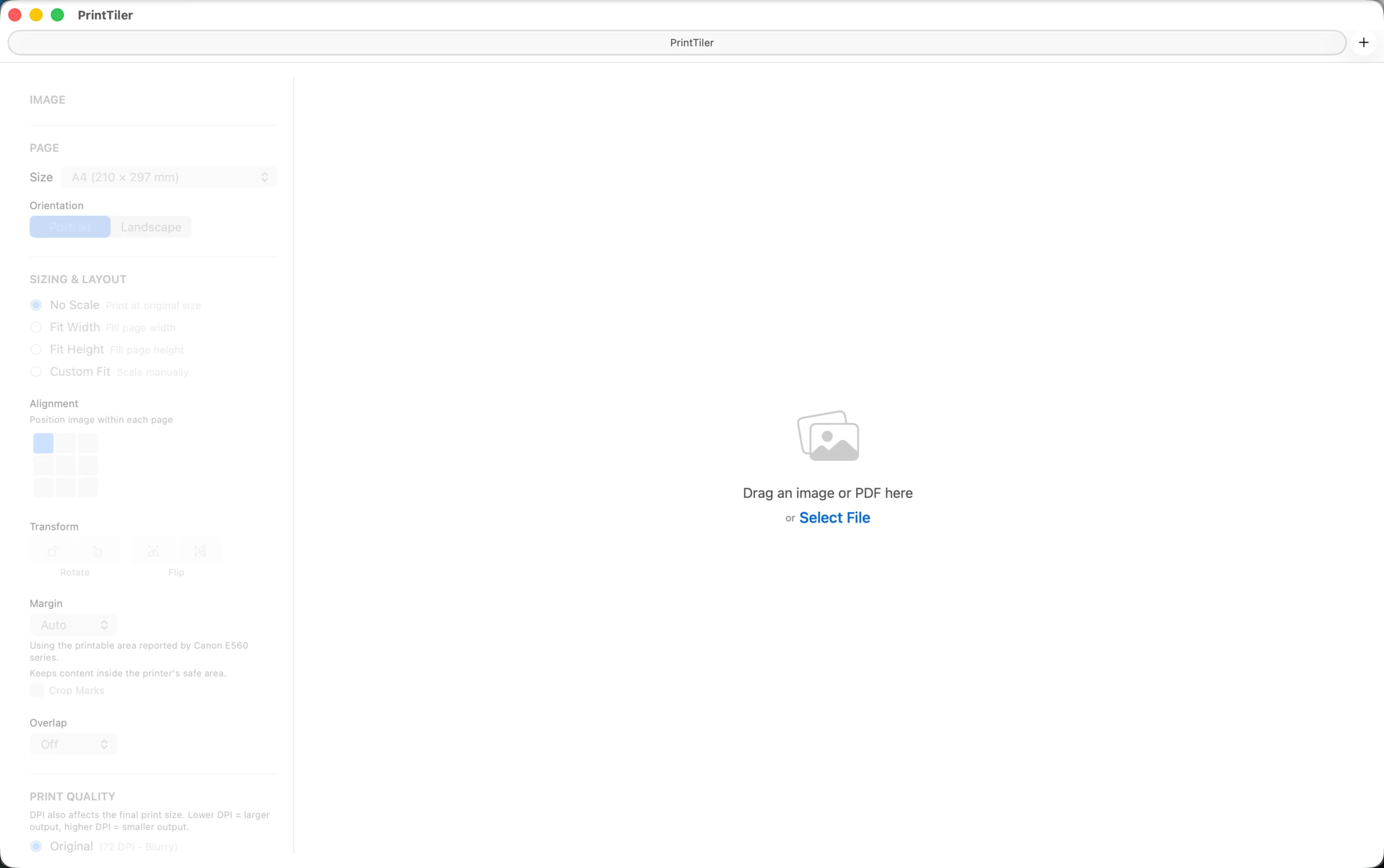Set alignment to top-center cell
Viewport: 1384px width, 868px height.
point(66,443)
